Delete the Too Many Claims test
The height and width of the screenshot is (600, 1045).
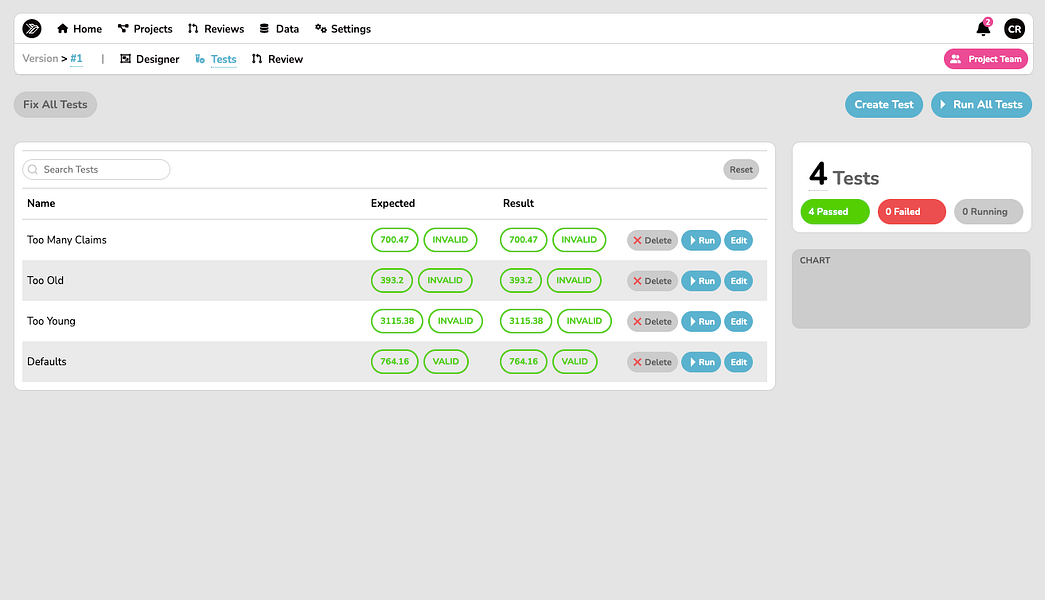point(652,241)
